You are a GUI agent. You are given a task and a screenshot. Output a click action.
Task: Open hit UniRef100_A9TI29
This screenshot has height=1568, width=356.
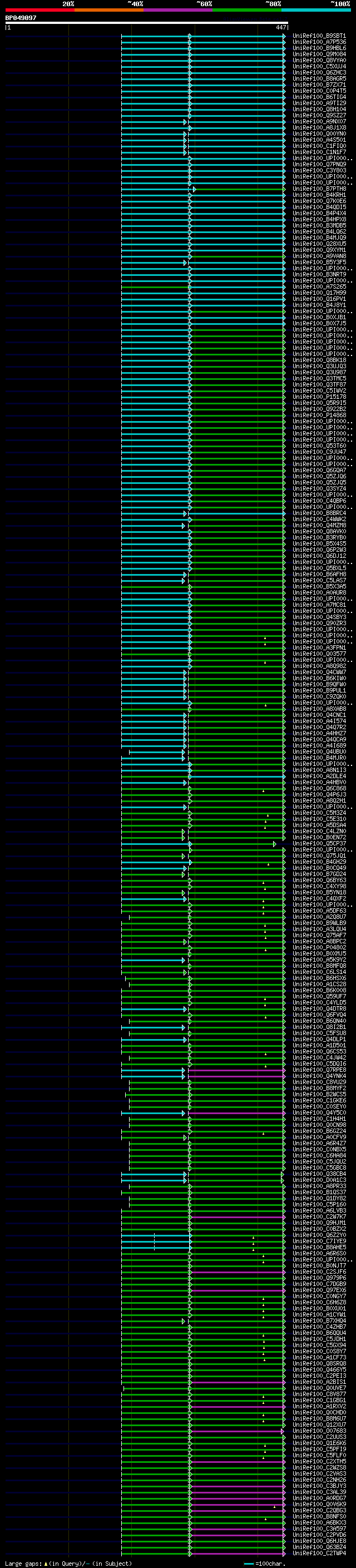319,103
